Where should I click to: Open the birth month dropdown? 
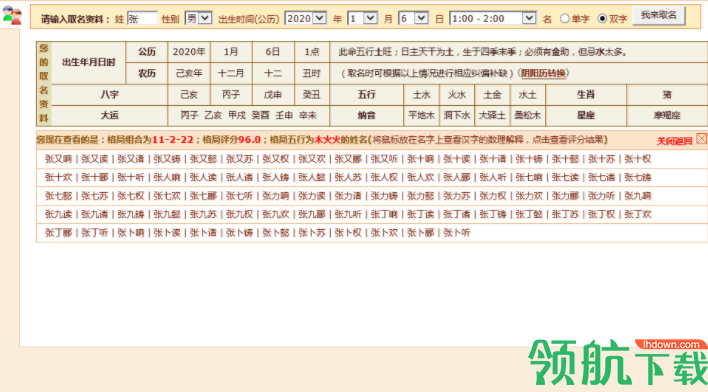363,19
